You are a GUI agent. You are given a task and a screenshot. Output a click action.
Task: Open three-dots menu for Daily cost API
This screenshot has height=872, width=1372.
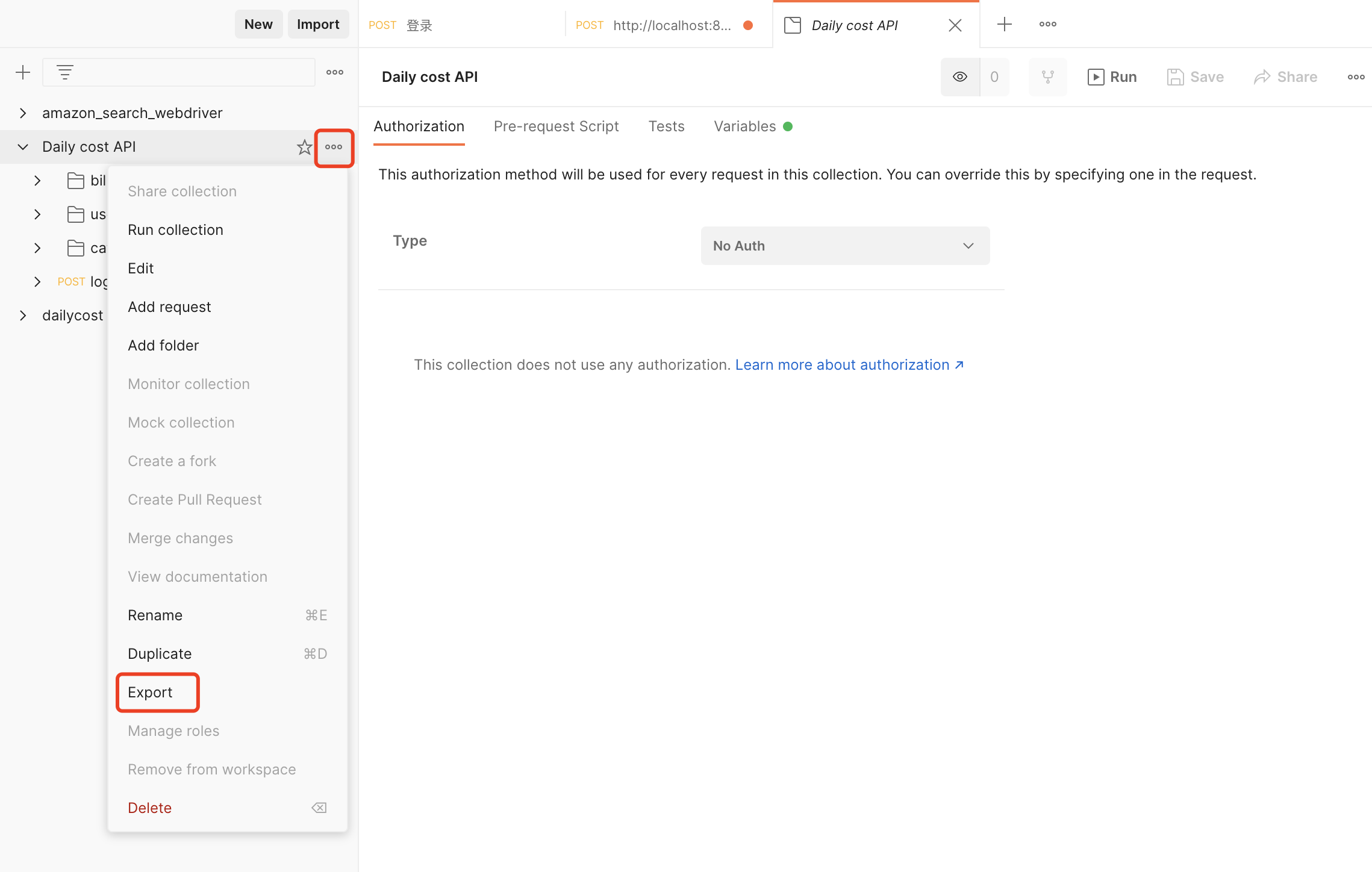click(x=334, y=147)
